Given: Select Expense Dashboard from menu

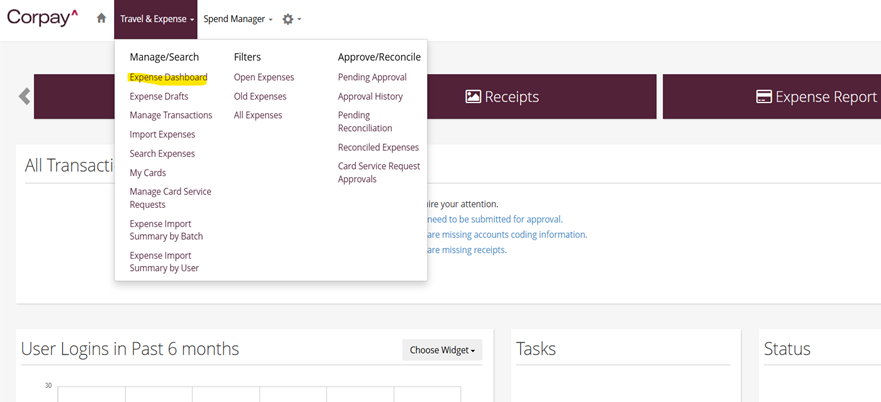Looking at the screenshot, I should point(168,78).
